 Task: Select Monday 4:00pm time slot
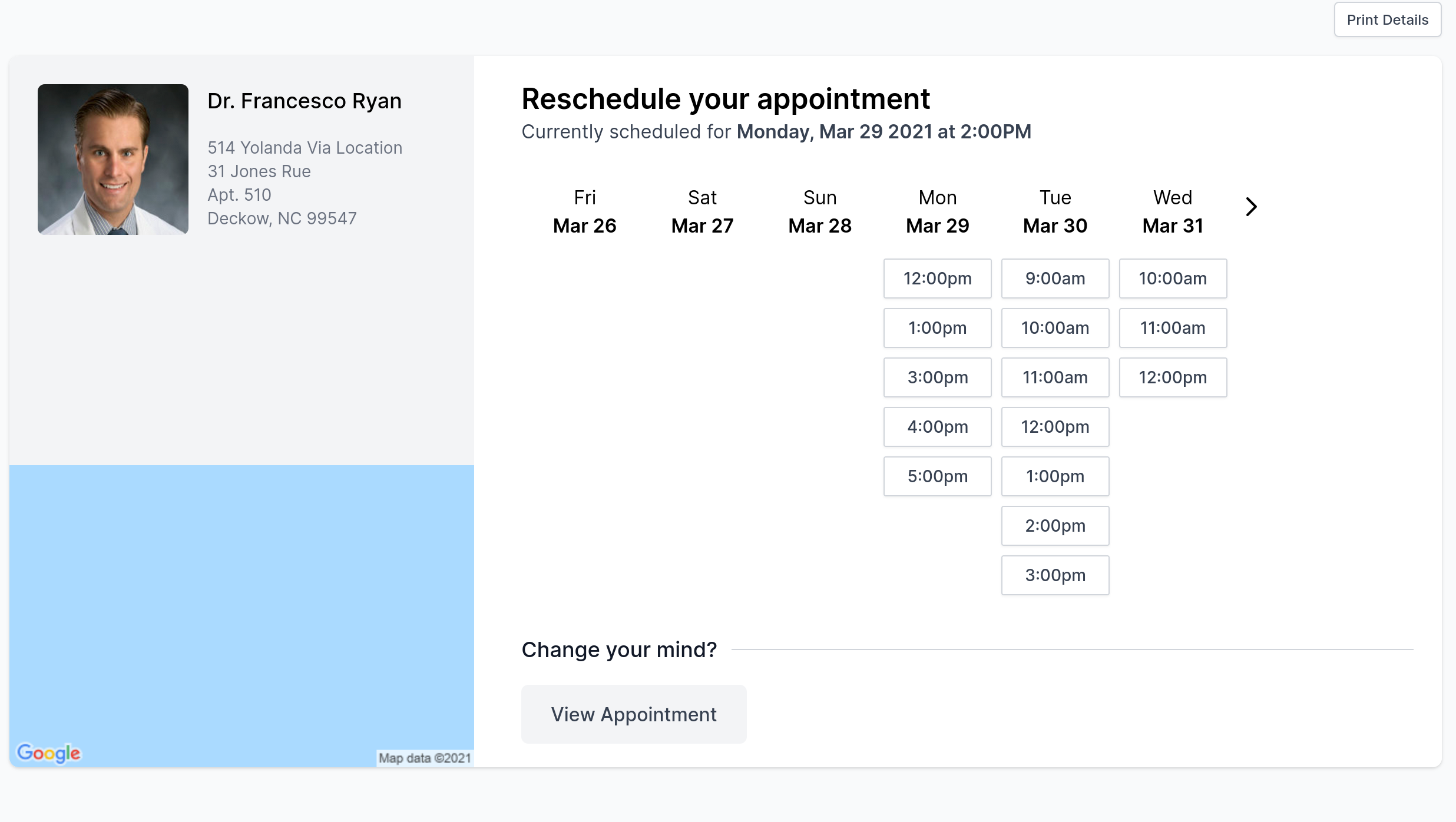938,427
